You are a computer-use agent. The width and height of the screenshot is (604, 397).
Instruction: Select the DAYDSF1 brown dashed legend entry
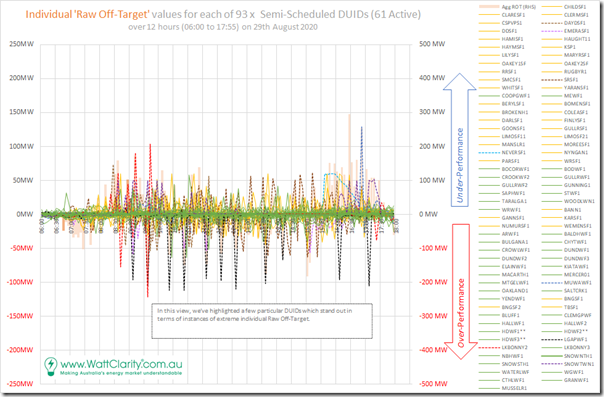(x=563, y=23)
